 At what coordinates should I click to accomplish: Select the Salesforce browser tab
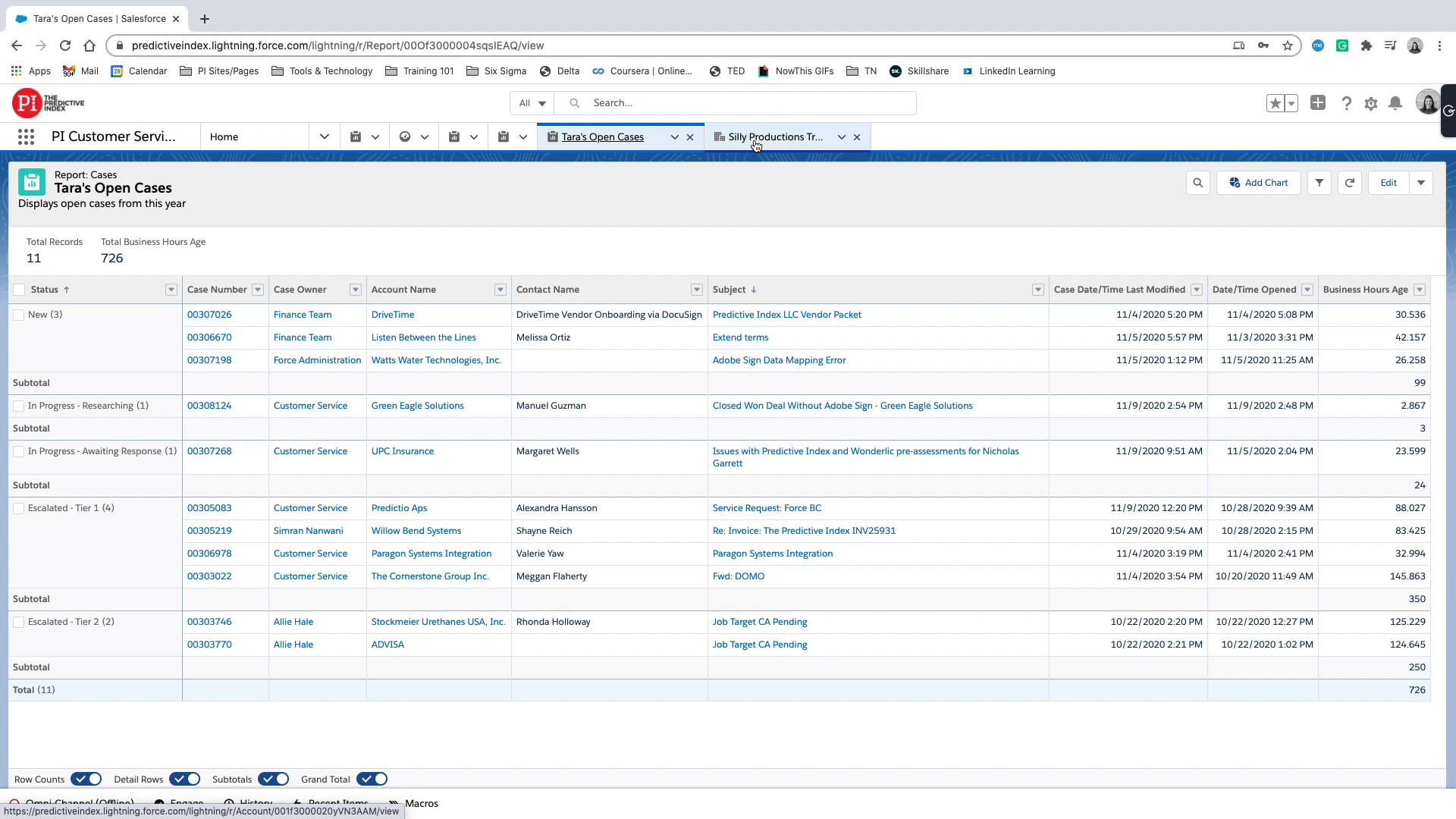[99, 19]
